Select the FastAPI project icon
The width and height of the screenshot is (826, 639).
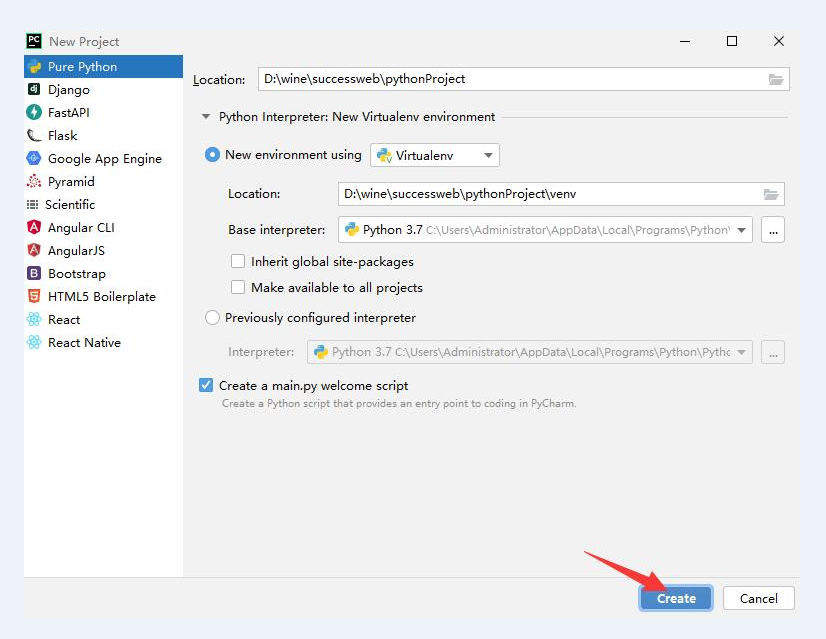pyautogui.click(x=34, y=112)
